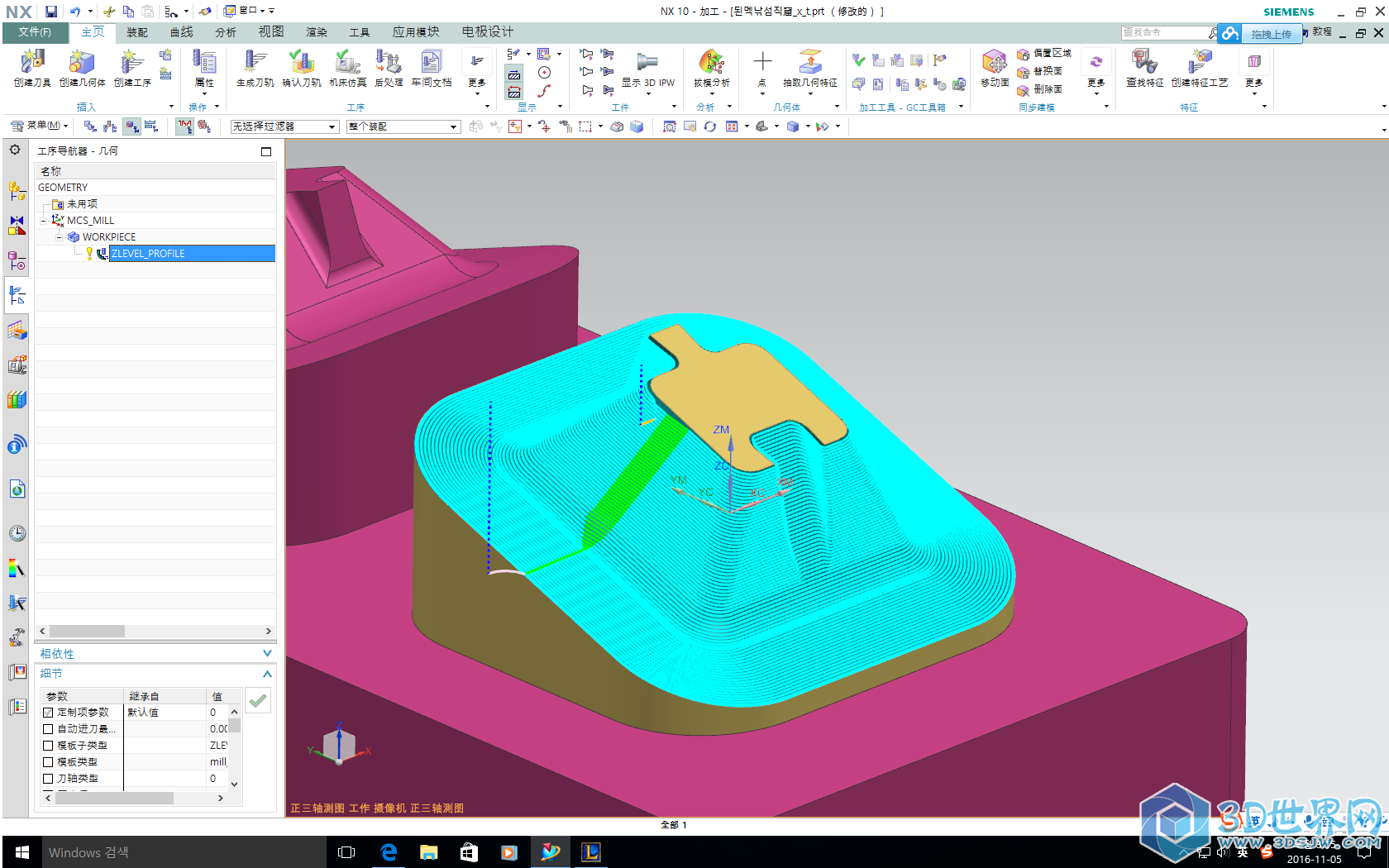This screenshot has width=1389, height=868.
Task: Click the 点 (Point) tool icon
Action: (762, 68)
